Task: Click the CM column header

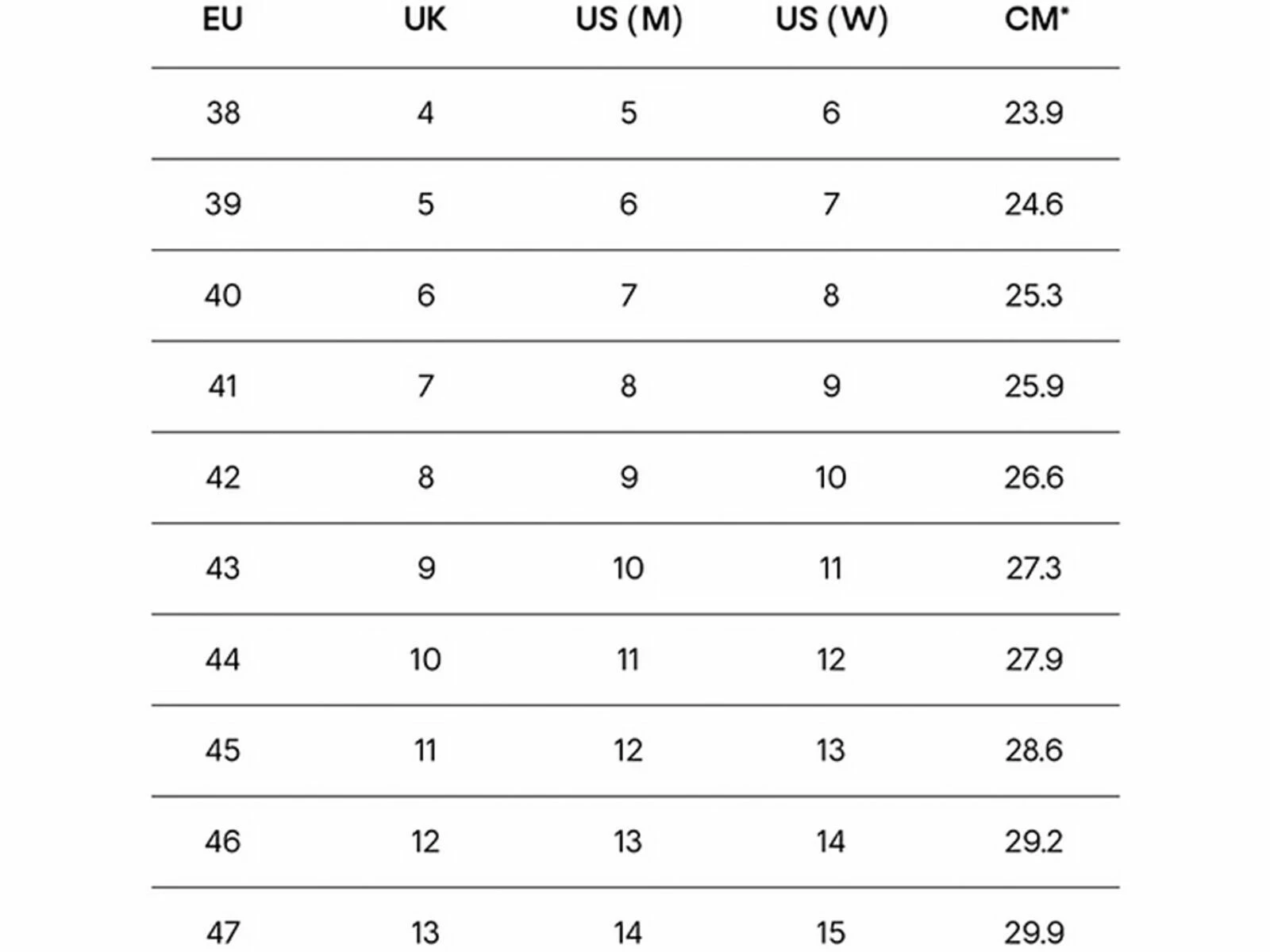Action: [1035, 19]
